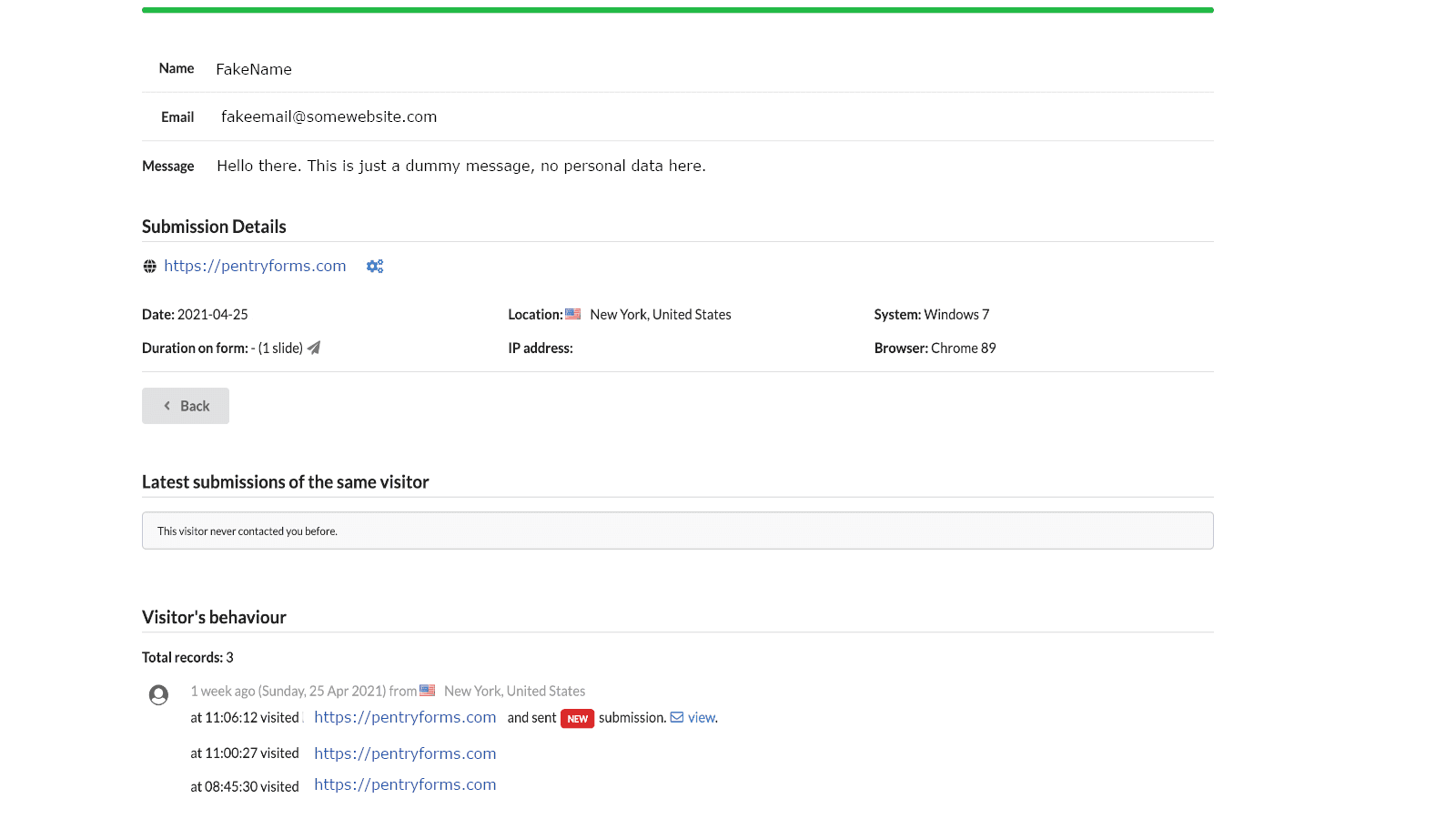The height and width of the screenshot is (819, 1456).
Task: Click the green progress bar at the top
Action: (x=677, y=10)
